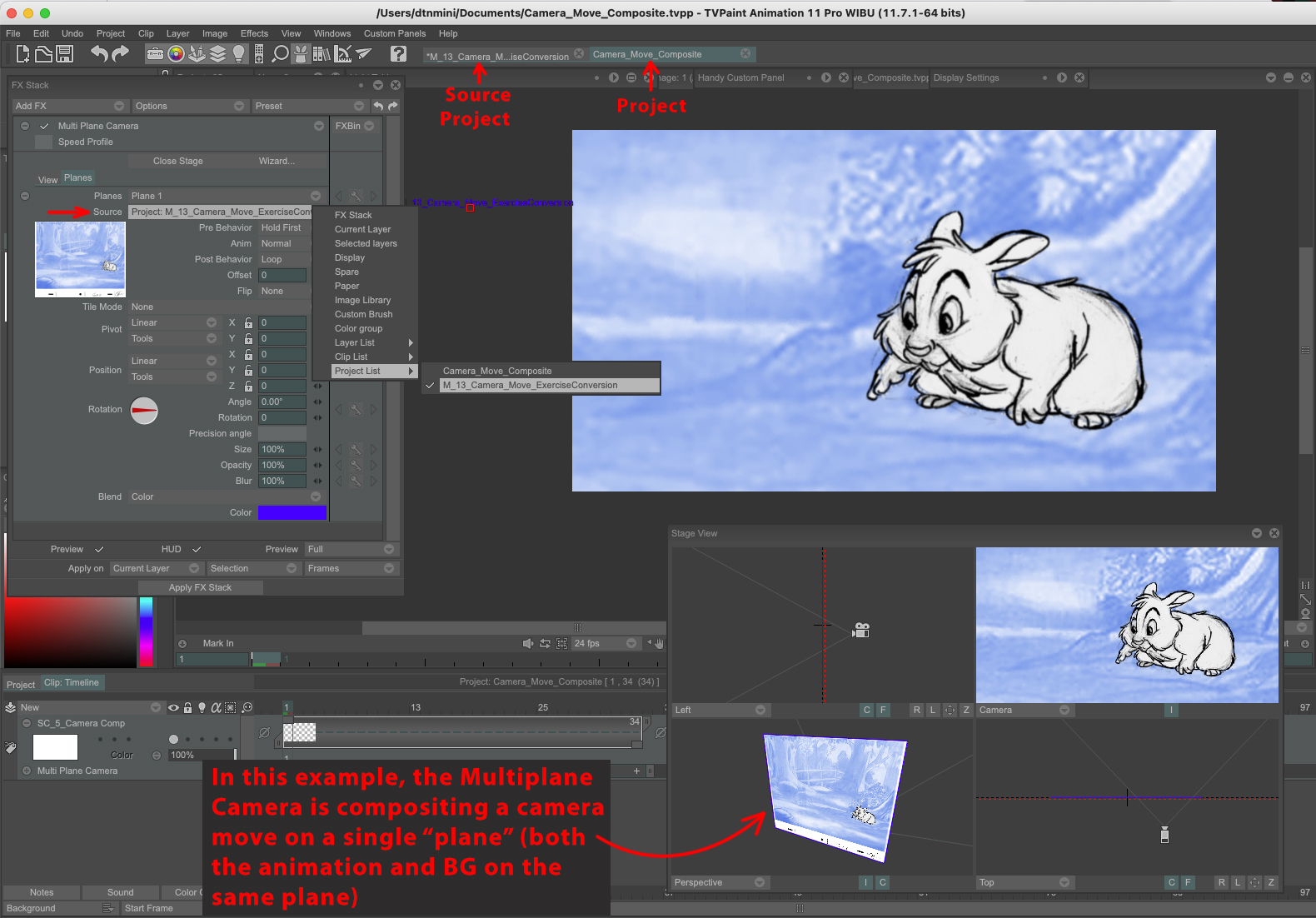Click the Wizard... button
This screenshot has width=1316, height=918.
click(277, 161)
